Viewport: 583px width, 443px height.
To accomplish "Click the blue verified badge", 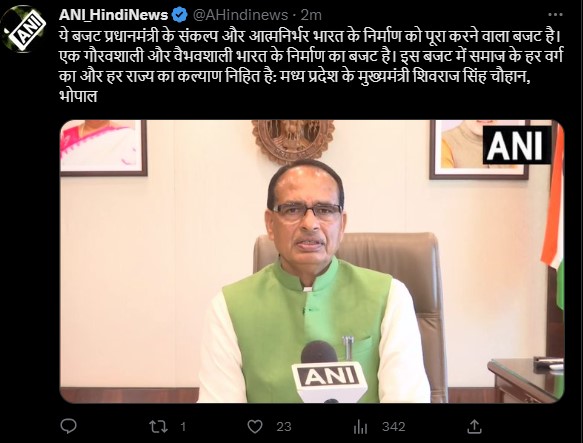I will pyautogui.click(x=181, y=15).
